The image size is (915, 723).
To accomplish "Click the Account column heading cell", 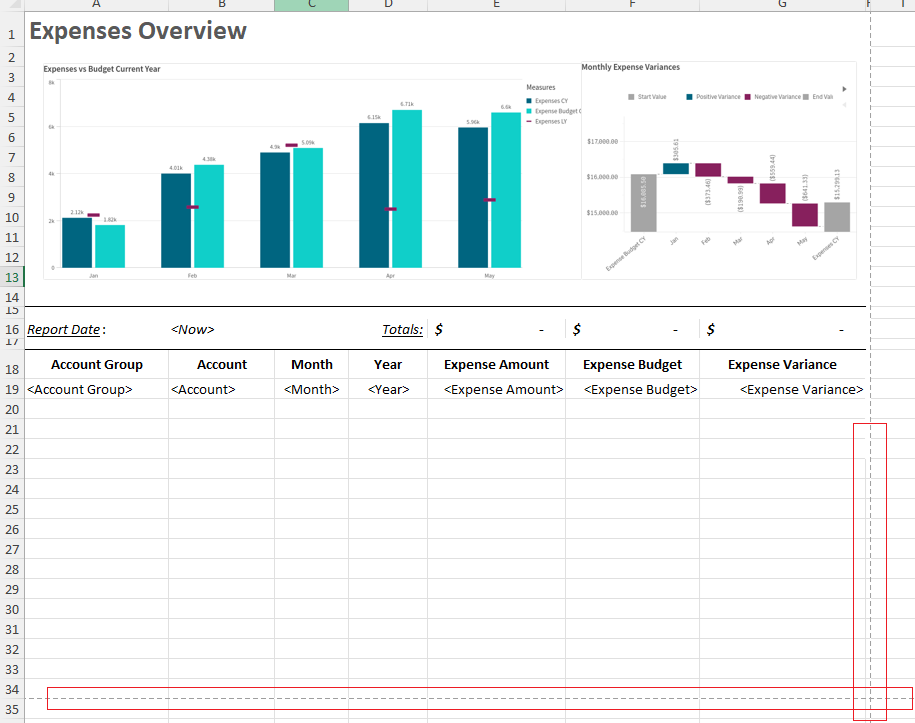I will (222, 365).
